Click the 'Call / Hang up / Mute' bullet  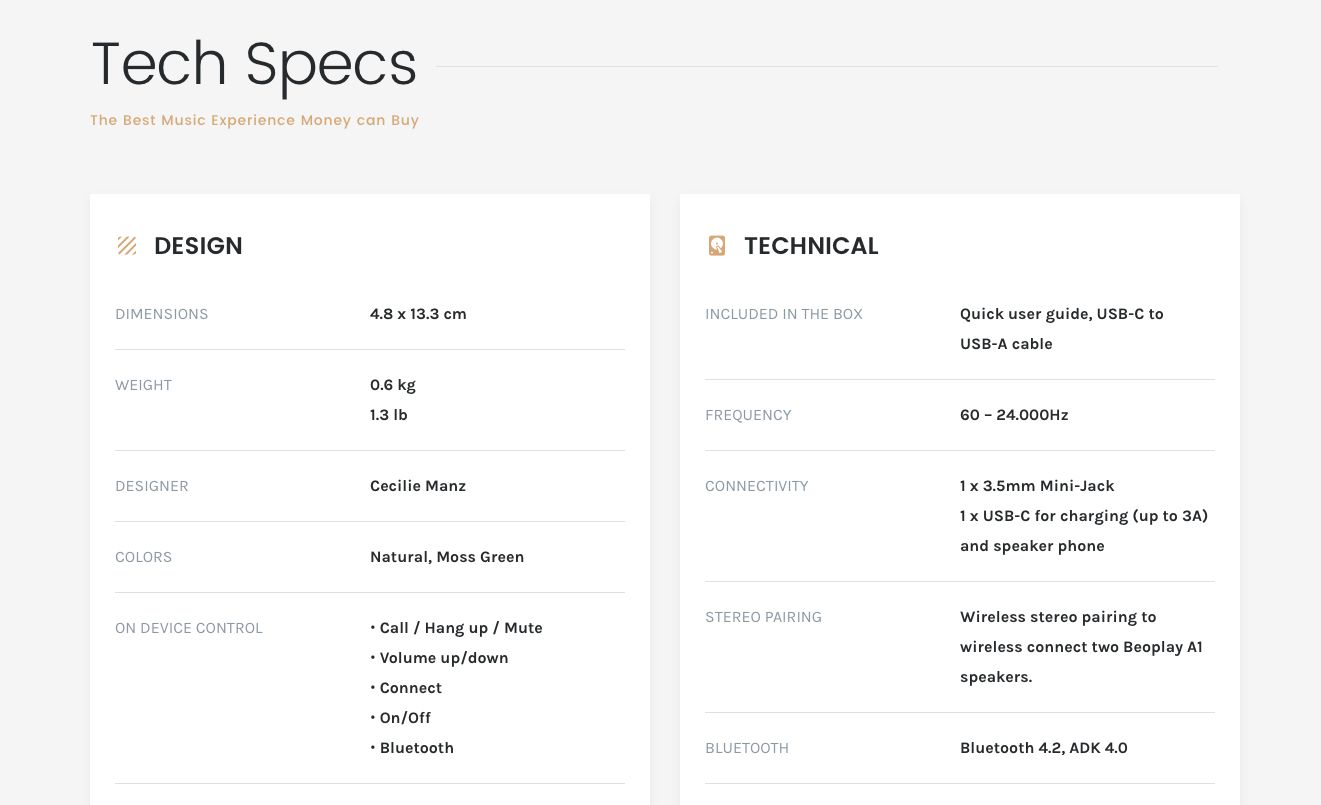click(x=460, y=628)
